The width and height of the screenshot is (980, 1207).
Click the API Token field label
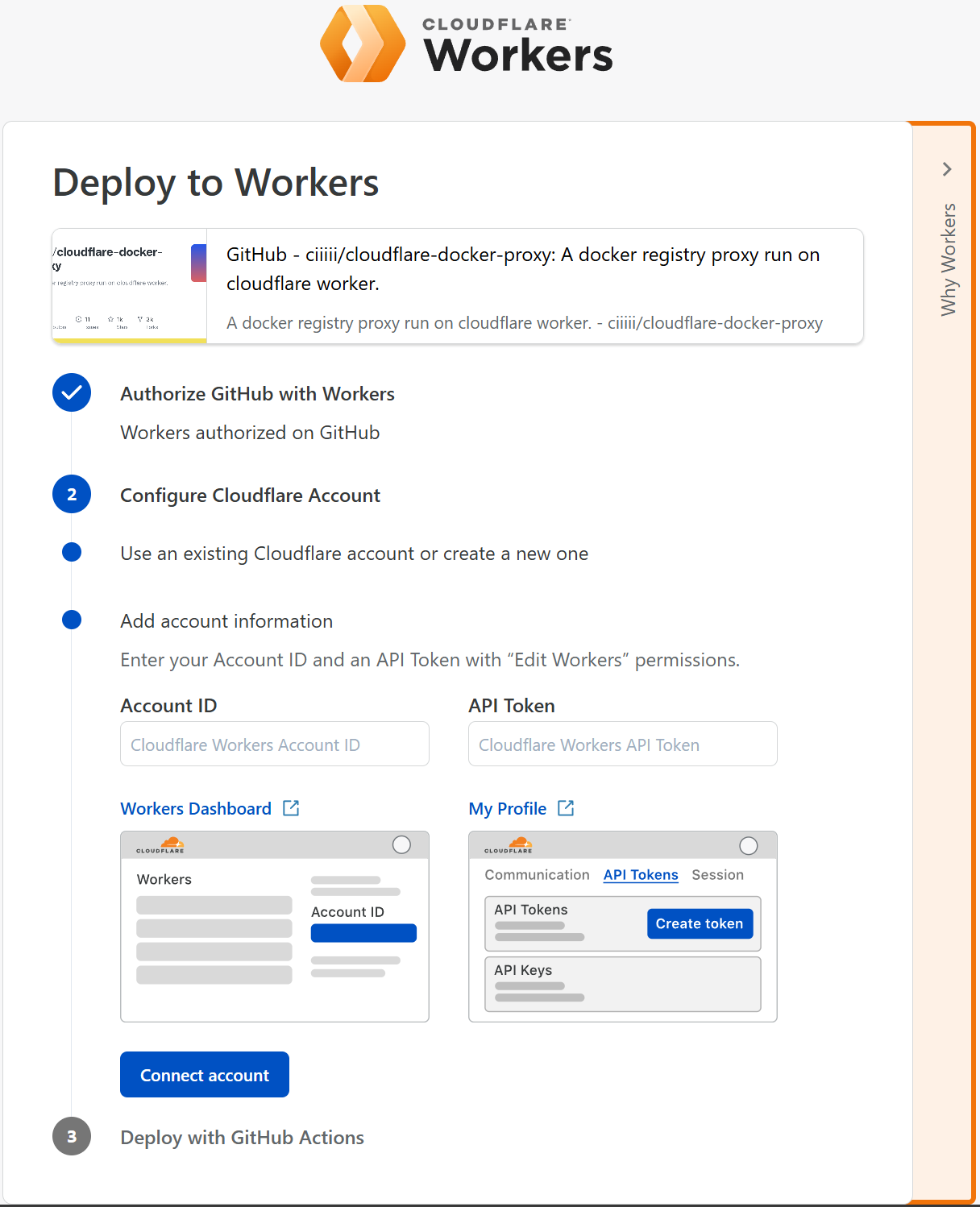(512, 706)
